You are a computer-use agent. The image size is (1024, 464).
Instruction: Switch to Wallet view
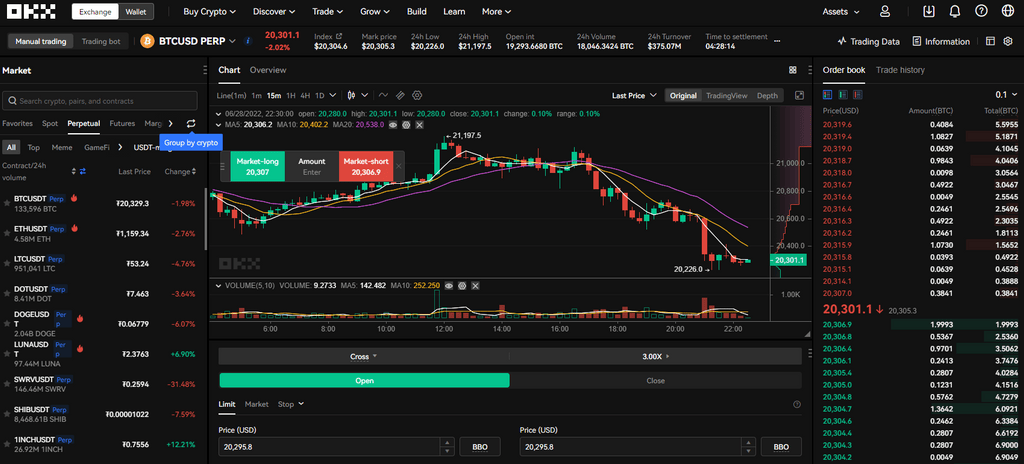click(136, 11)
